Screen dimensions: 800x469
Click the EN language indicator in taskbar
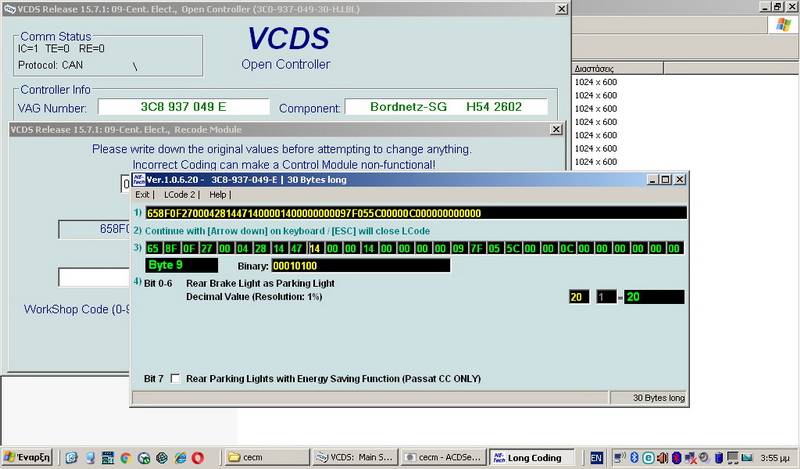(596, 458)
